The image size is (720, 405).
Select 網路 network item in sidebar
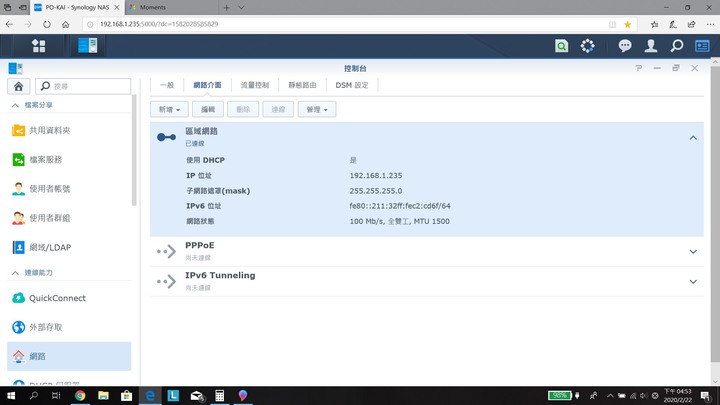tap(69, 356)
